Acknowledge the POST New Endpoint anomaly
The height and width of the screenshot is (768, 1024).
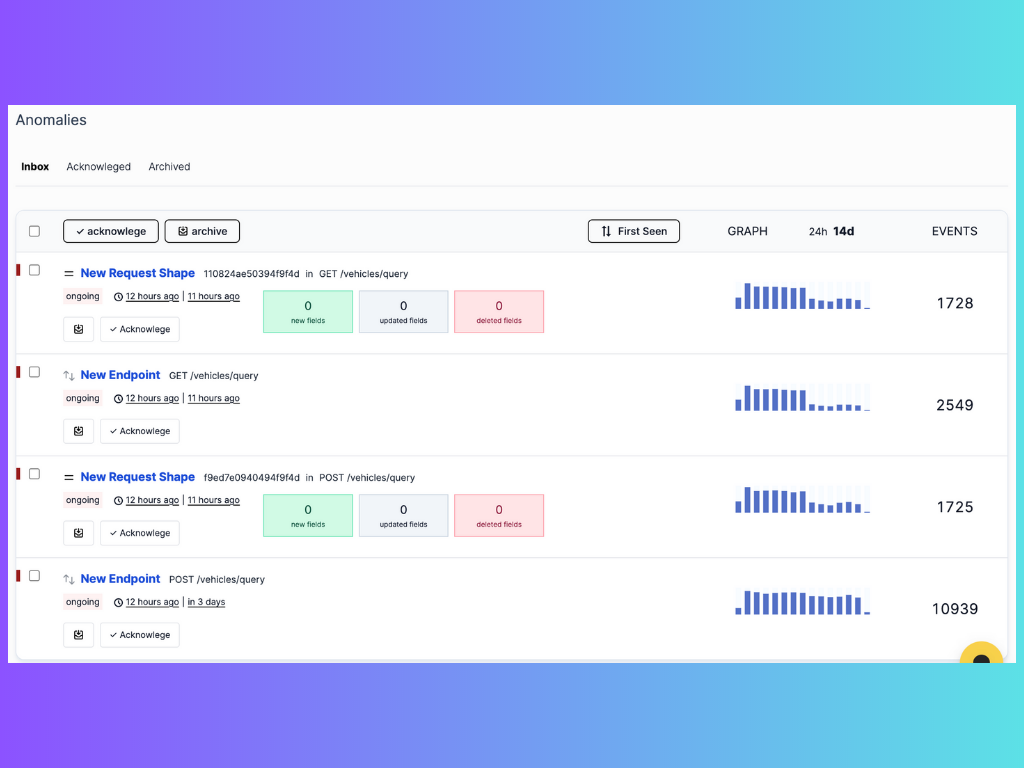[139, 634]
